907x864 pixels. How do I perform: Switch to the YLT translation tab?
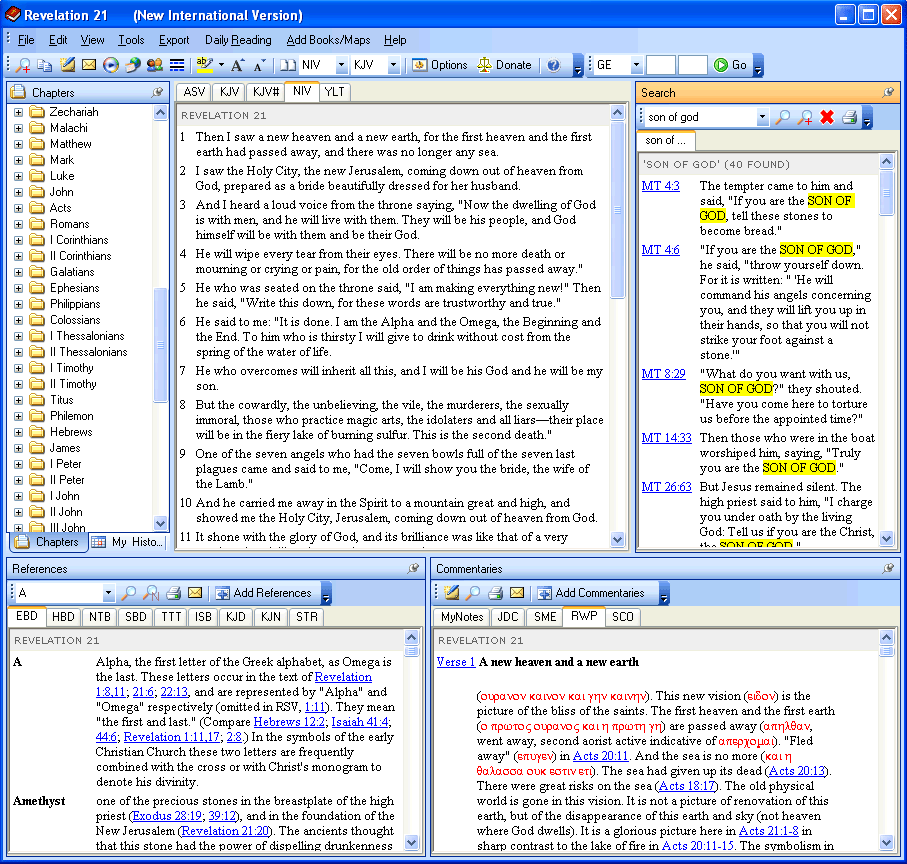pos(333,91)
